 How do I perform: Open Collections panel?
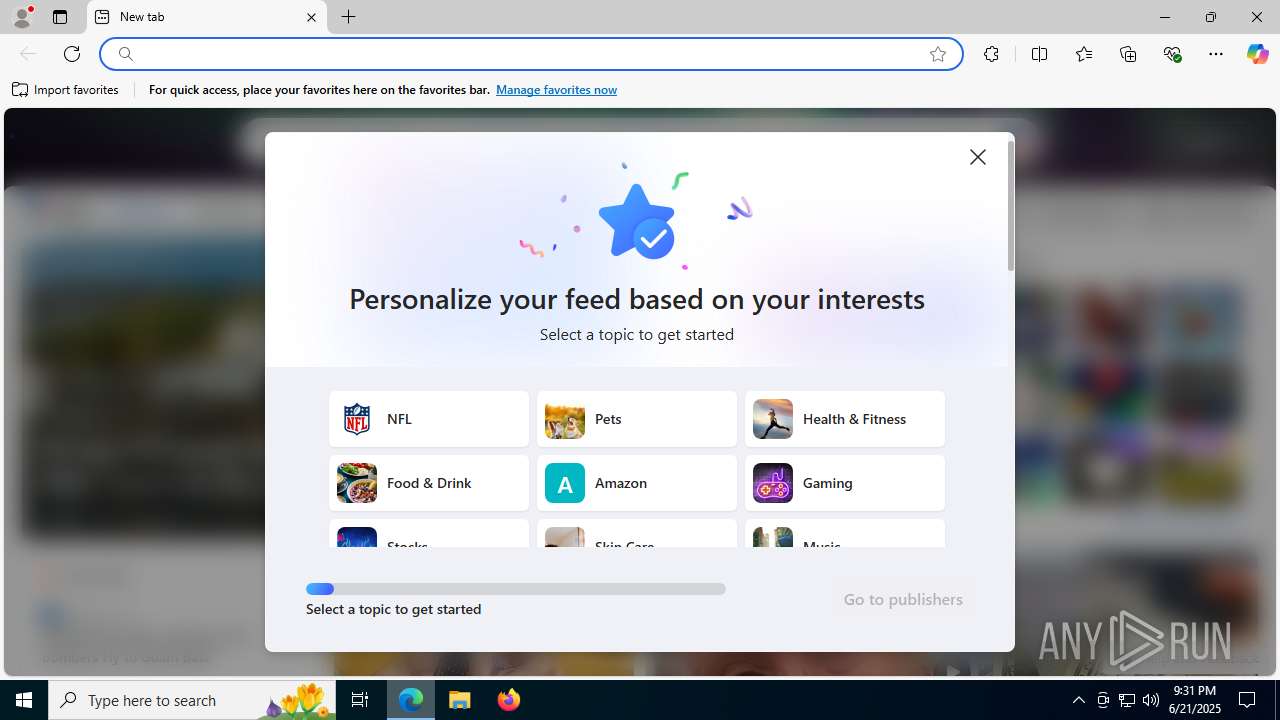(x=1128, y=54)
